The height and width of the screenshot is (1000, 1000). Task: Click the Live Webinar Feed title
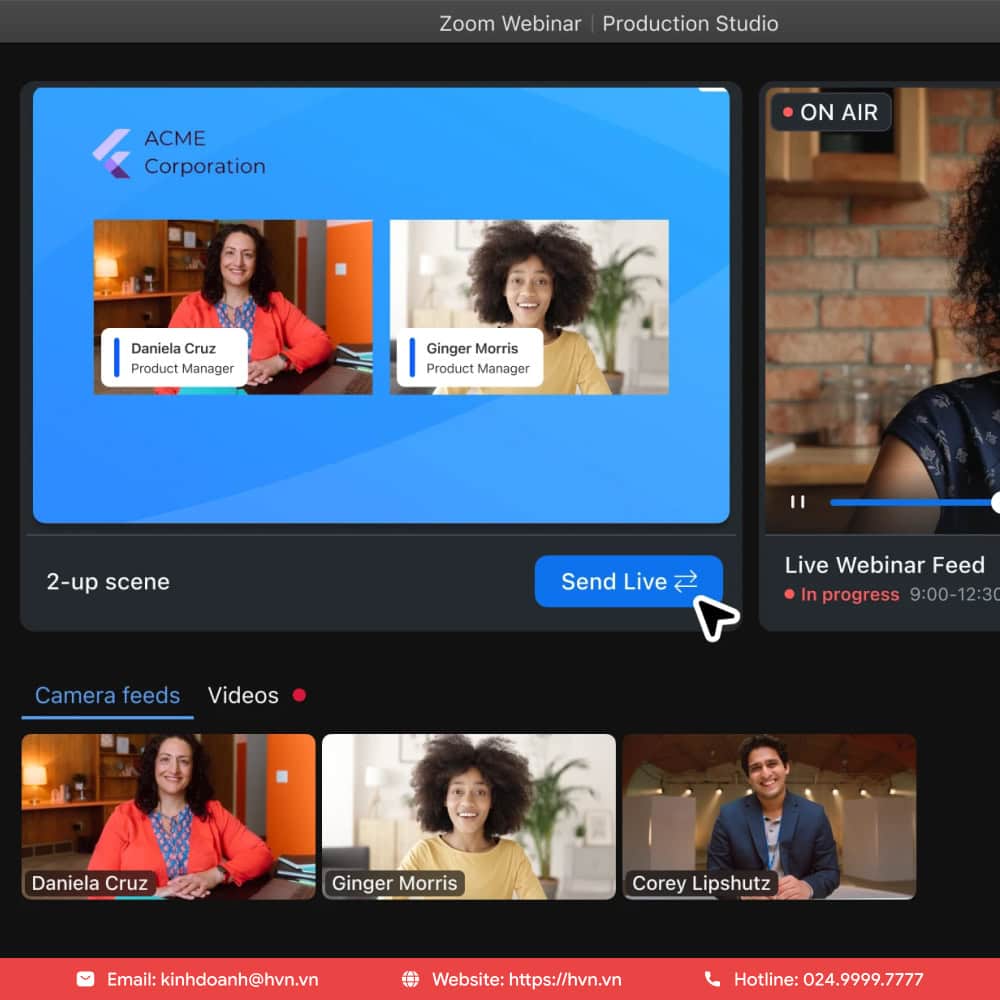tap(885, 565)
